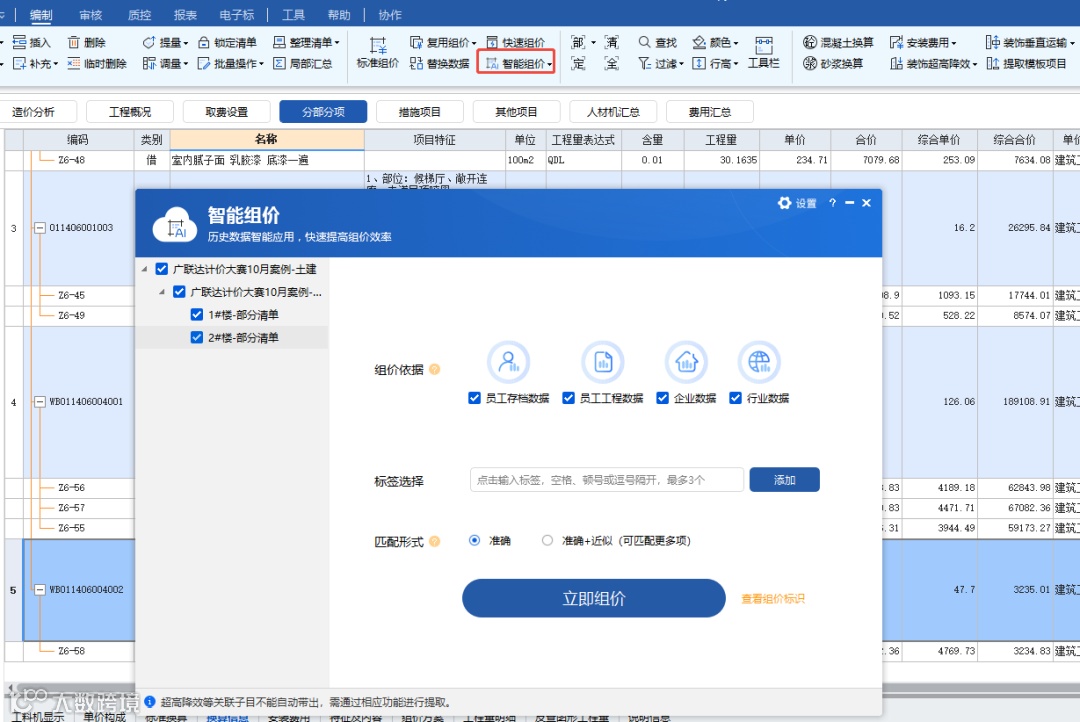Open the 工具栏 toolbar tool
The width and height of the screenshot is (1080, 722).
pyautogui.click(x=764, y=53)
